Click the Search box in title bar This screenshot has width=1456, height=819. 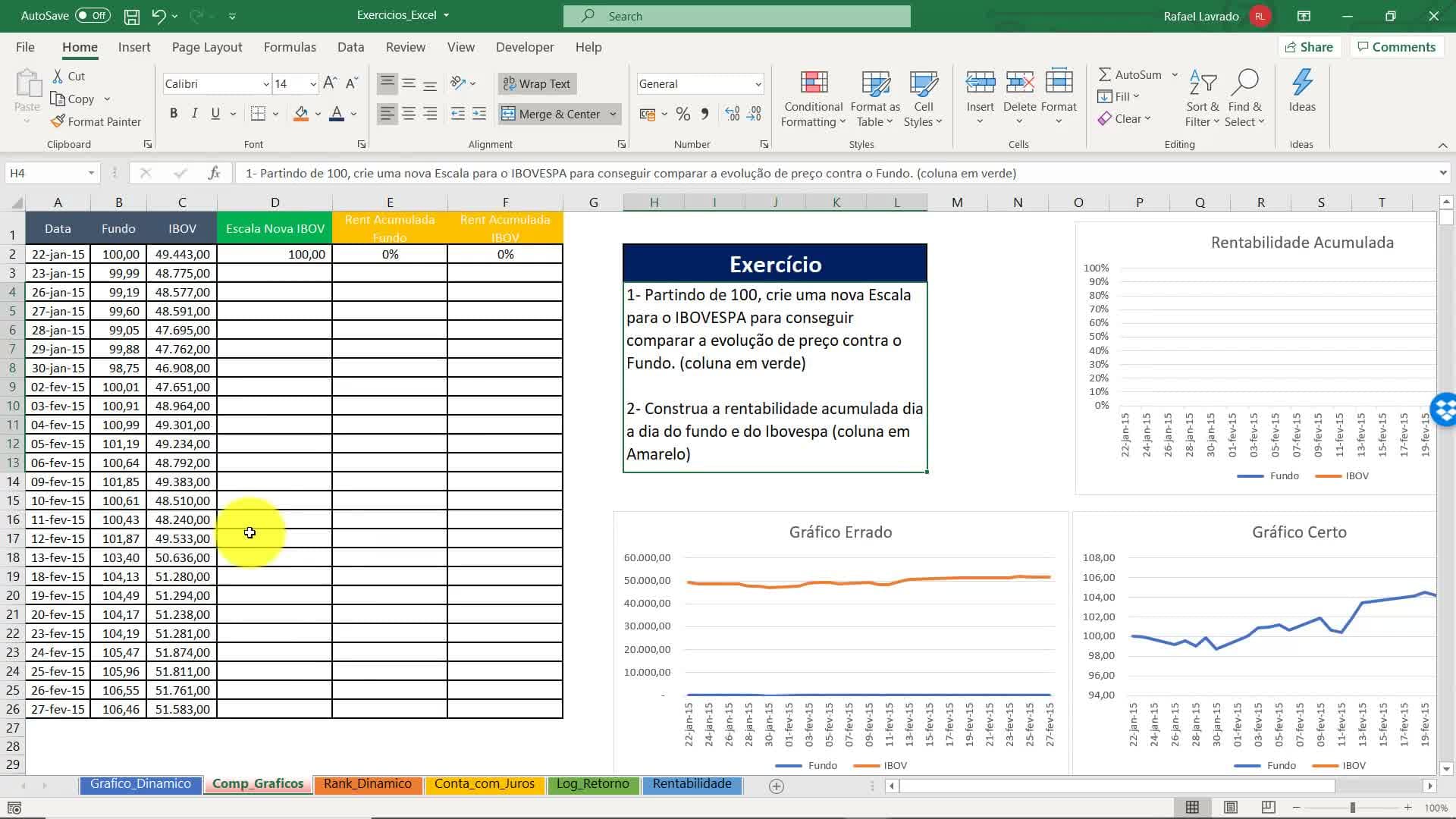coord(736,16)
